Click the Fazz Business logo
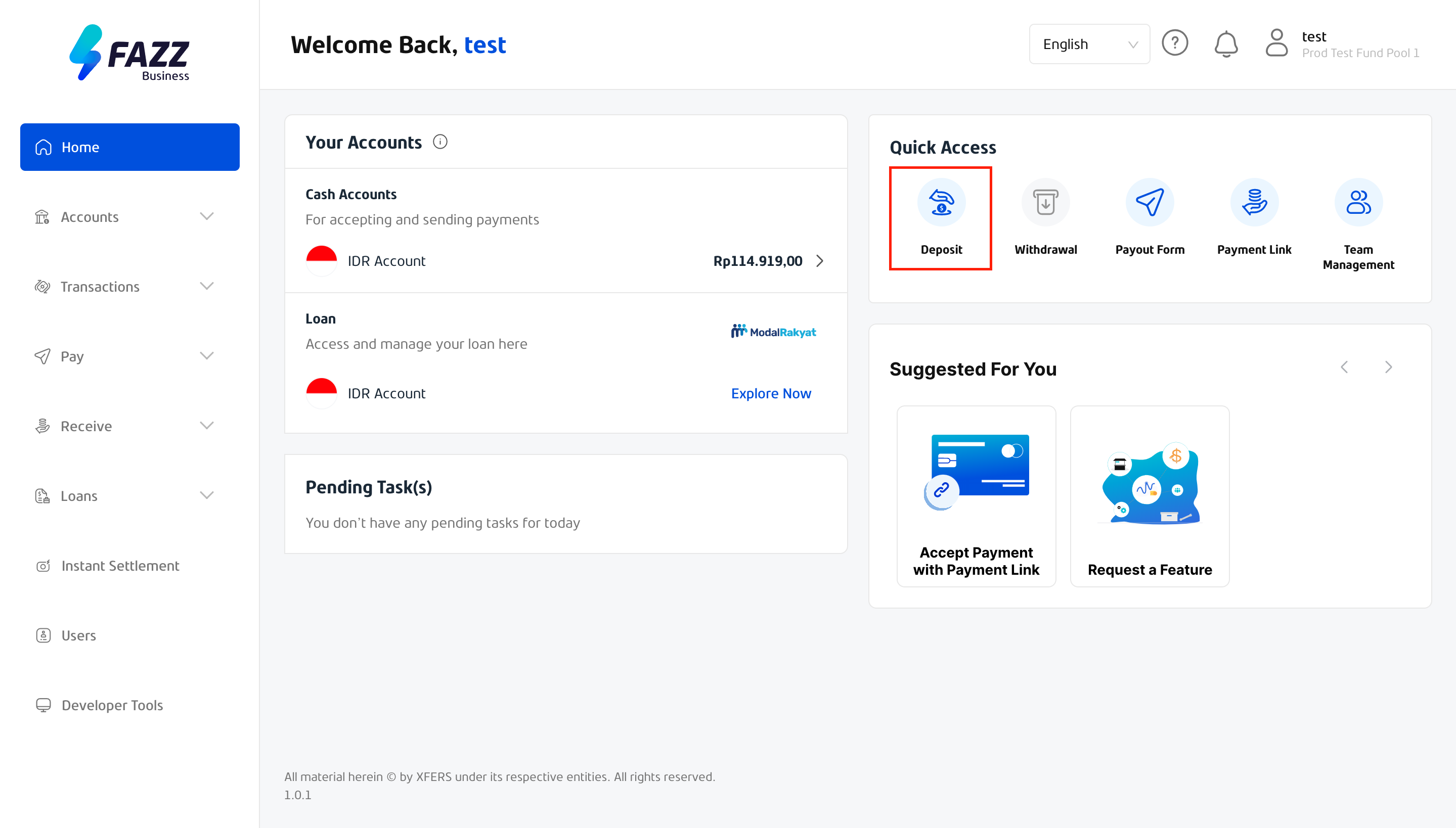This screenshot has width=1456, height=828. [129, 53]
